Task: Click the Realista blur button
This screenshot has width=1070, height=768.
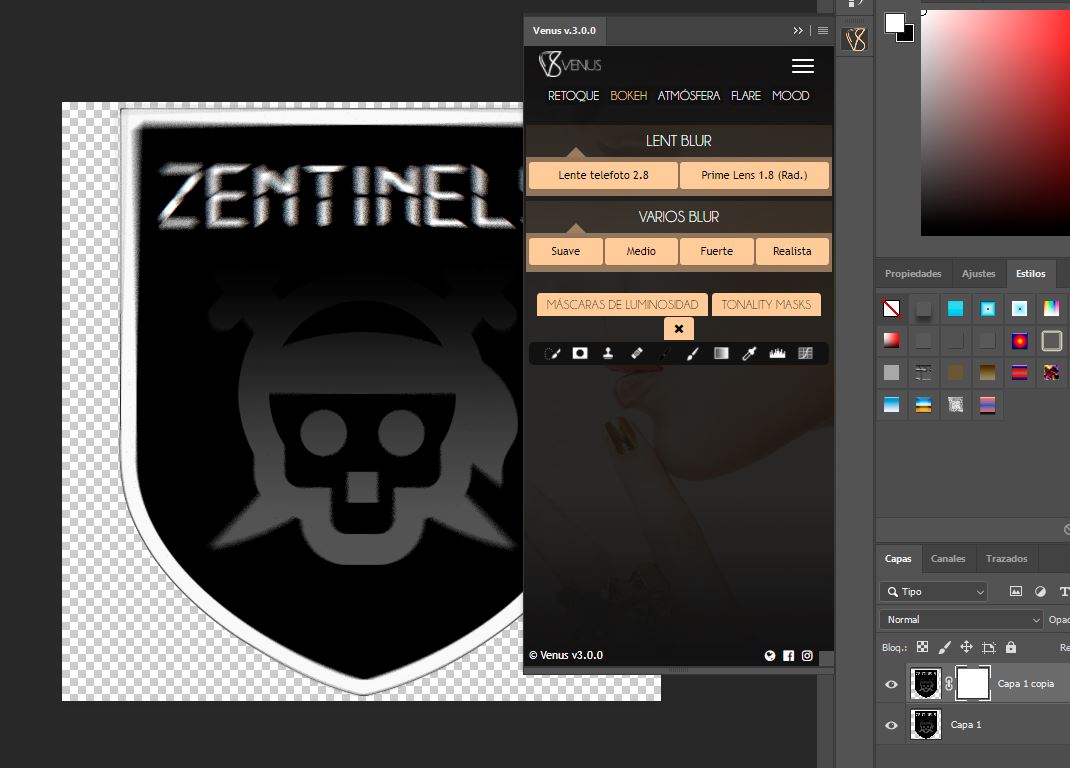Action: [792, 251]
